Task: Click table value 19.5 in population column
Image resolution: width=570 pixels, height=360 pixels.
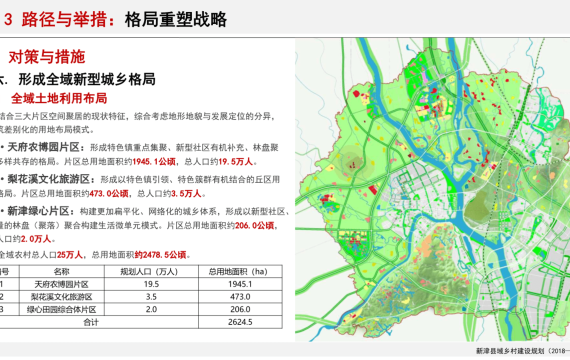Action: (x=151, y=284)
